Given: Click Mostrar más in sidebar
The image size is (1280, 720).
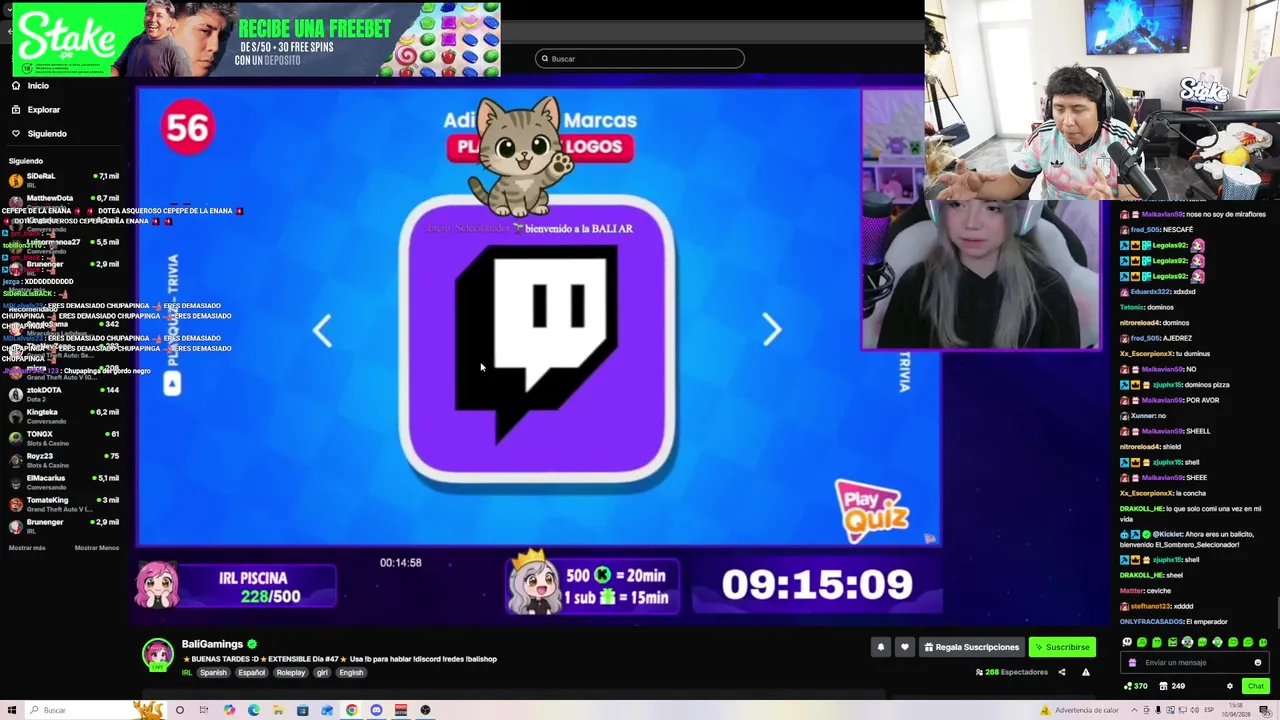Looking at the screenshot, I should pyautogui.click(x=27, y=548).
